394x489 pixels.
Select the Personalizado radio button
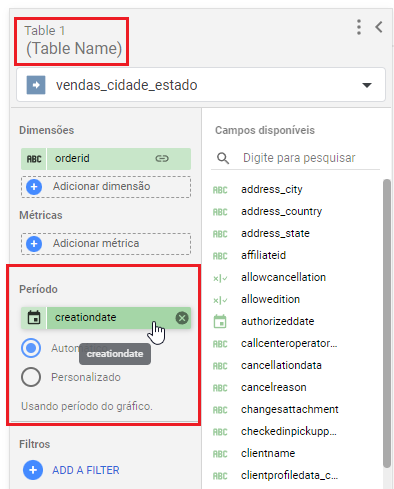point(31,377)
